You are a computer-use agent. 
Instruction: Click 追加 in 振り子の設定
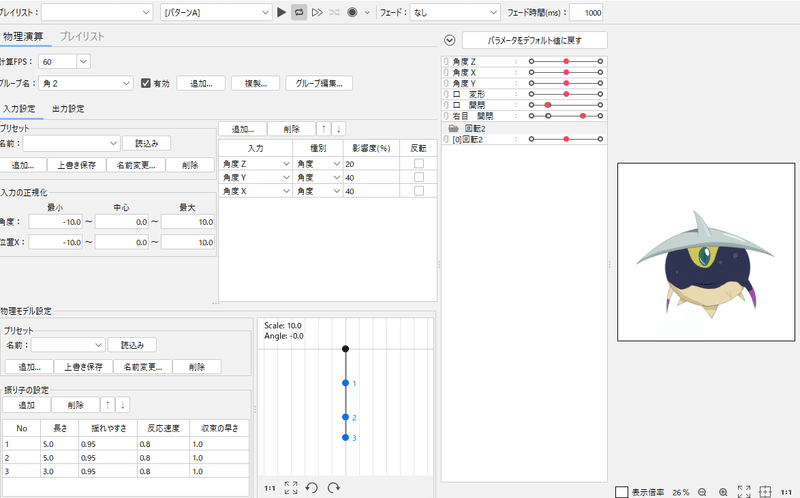coord(27,405)
